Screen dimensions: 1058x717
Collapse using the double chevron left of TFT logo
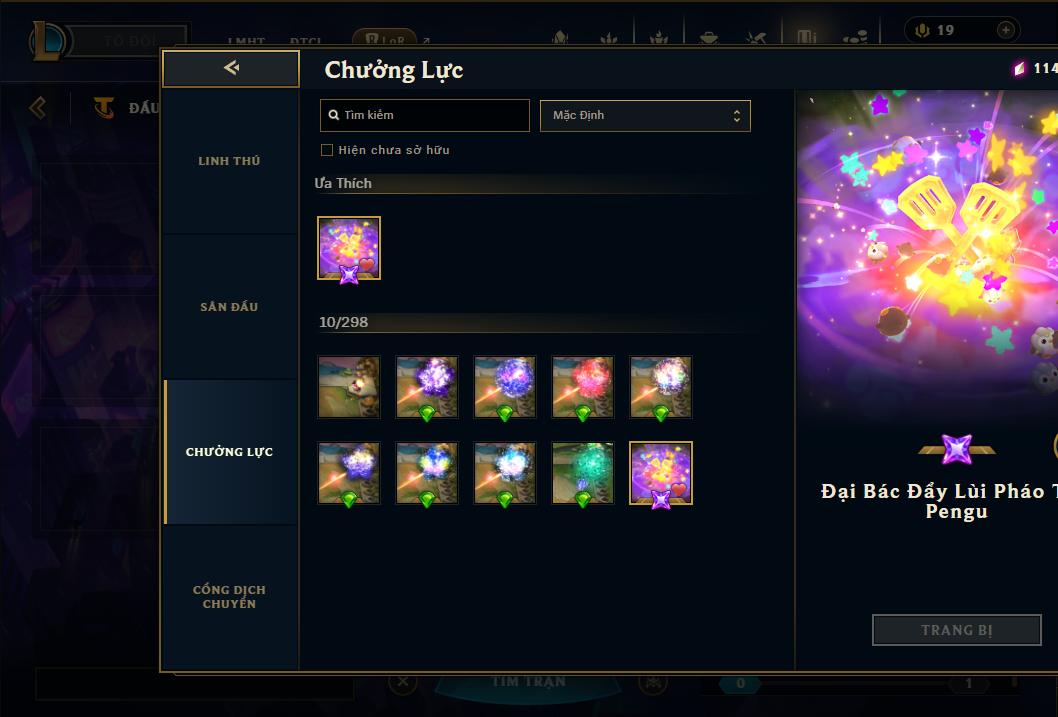pos(38,107)
